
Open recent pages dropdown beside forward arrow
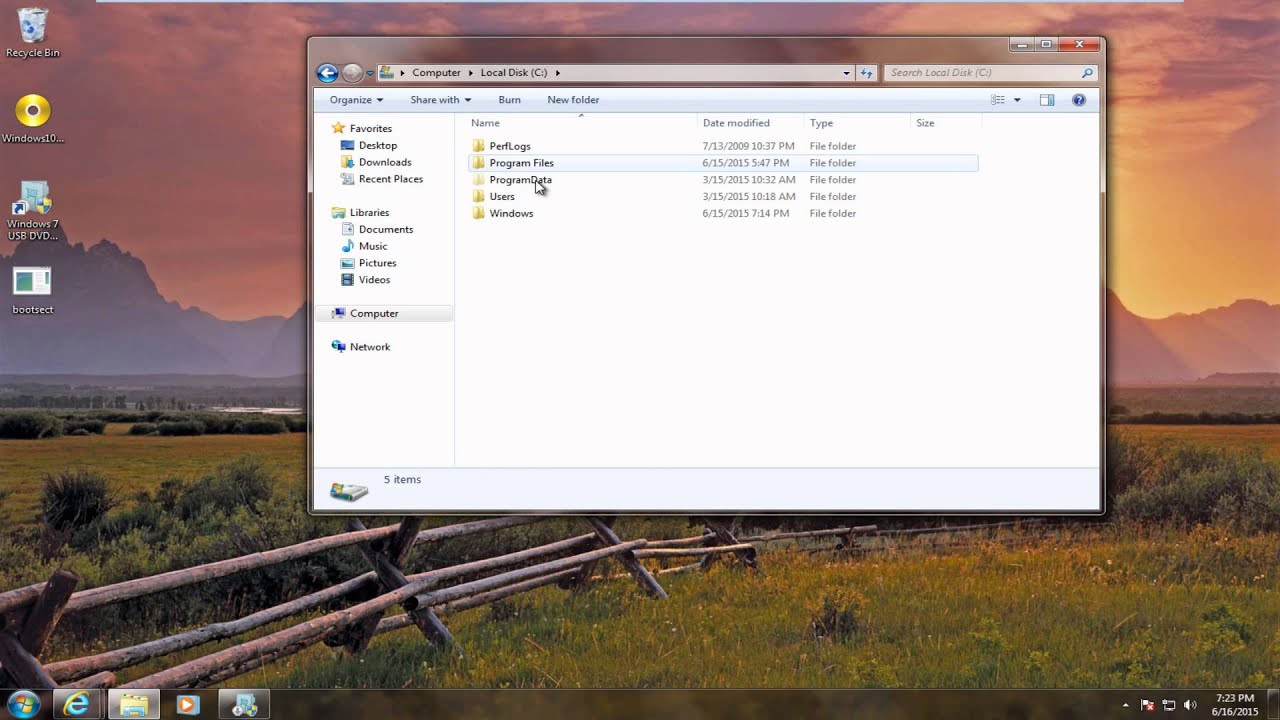370,73
